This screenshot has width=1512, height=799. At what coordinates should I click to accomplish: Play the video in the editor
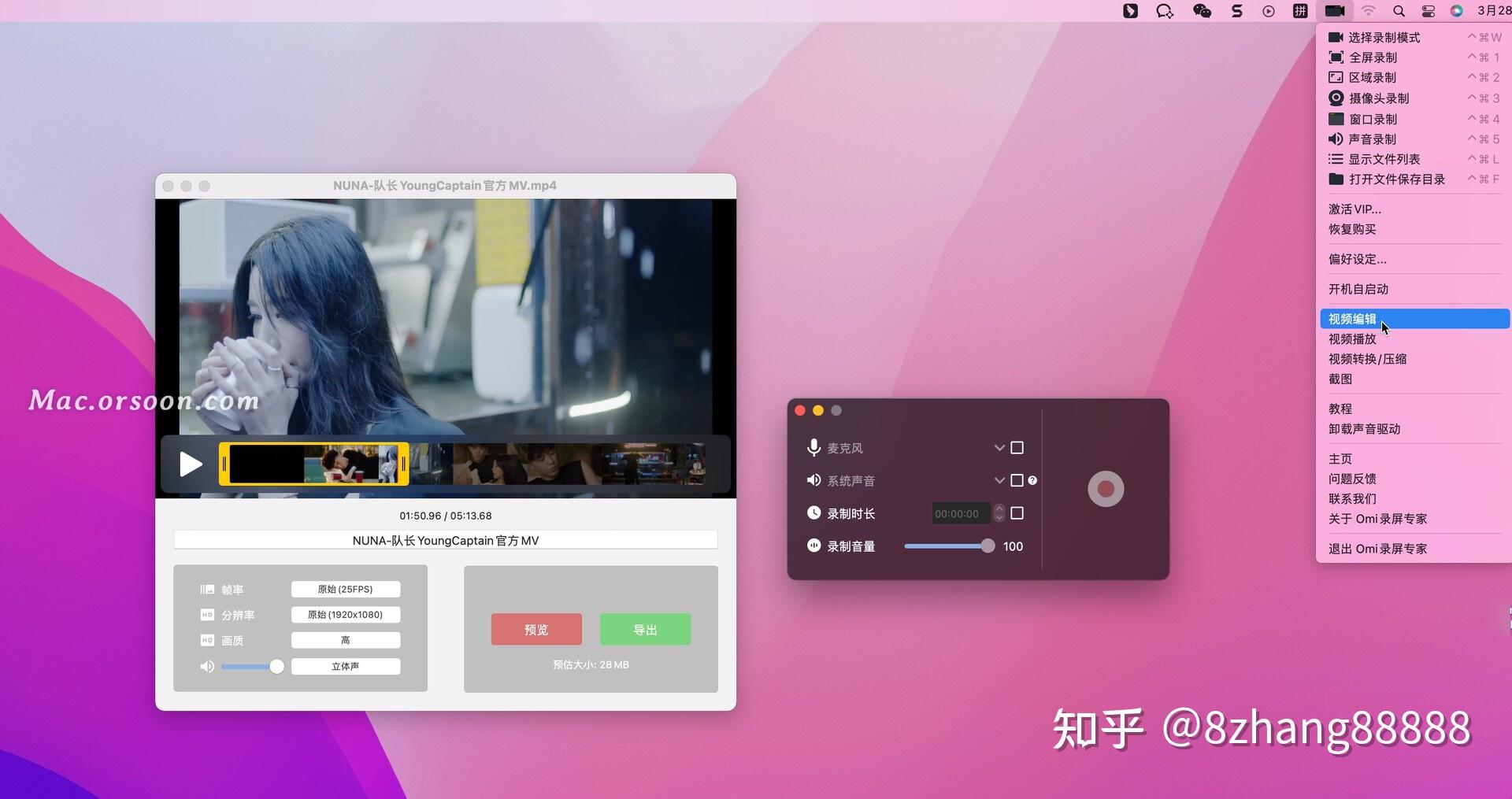coord(190,464)
